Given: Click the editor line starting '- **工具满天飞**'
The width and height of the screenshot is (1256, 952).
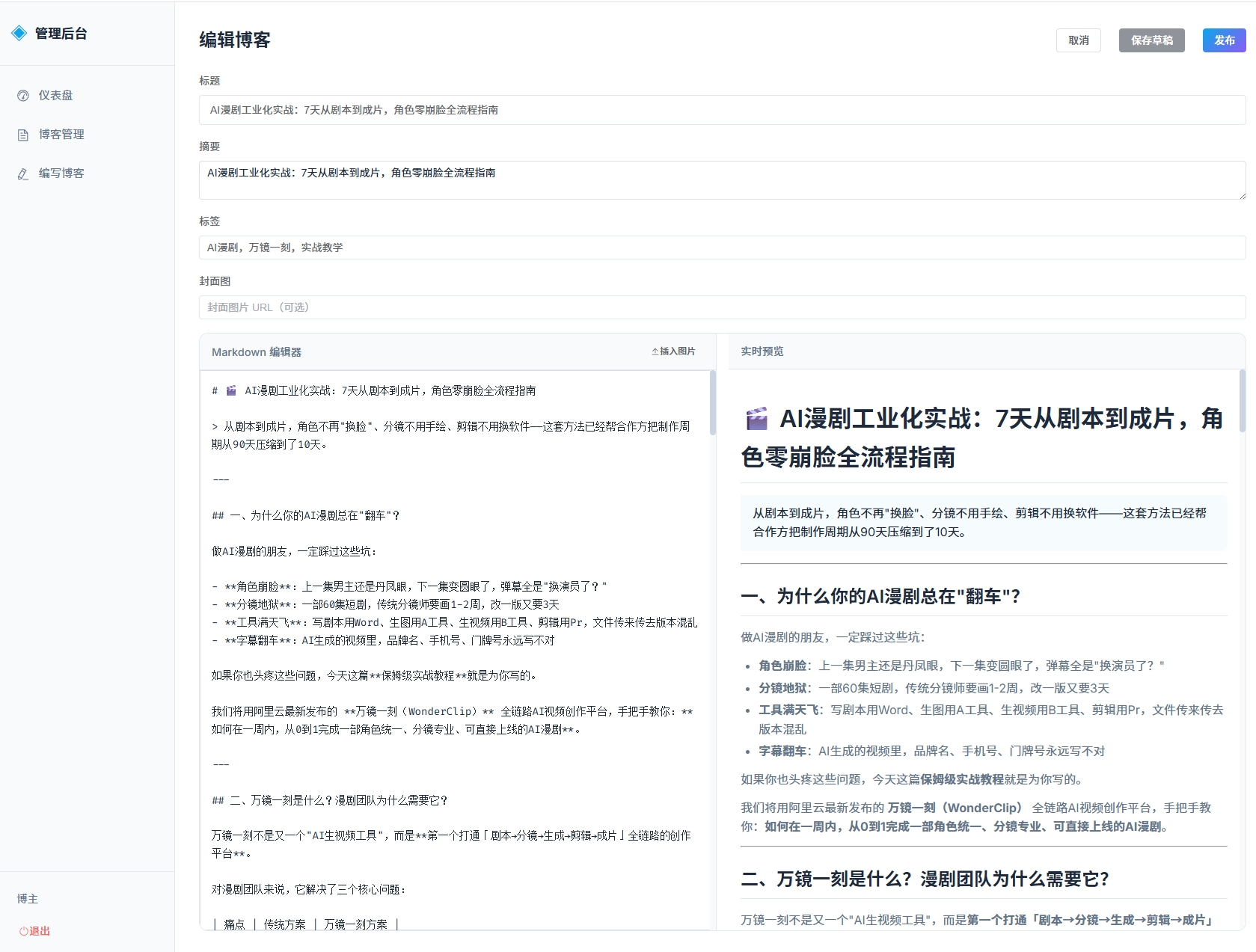Looking at the screenshot, I should pos(454,622).
